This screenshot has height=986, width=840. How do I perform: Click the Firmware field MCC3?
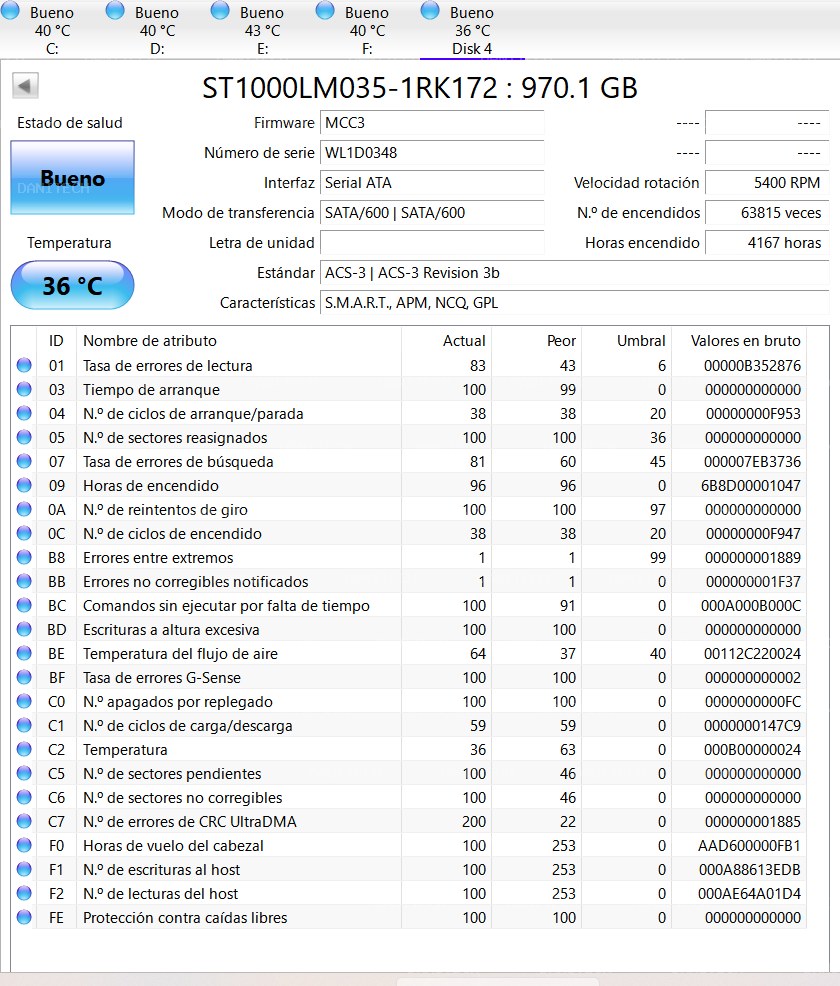(432, 123)
